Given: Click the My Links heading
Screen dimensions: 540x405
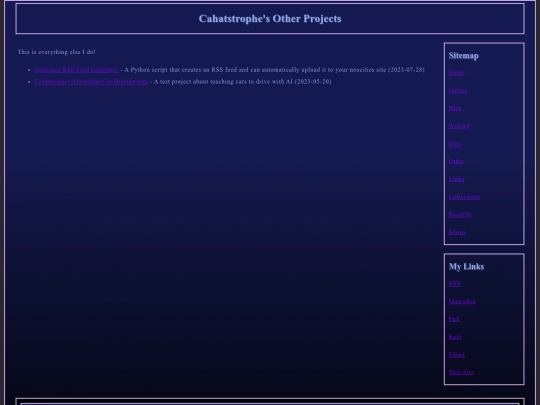Looking at the screenshot, I should click(466, 267).
